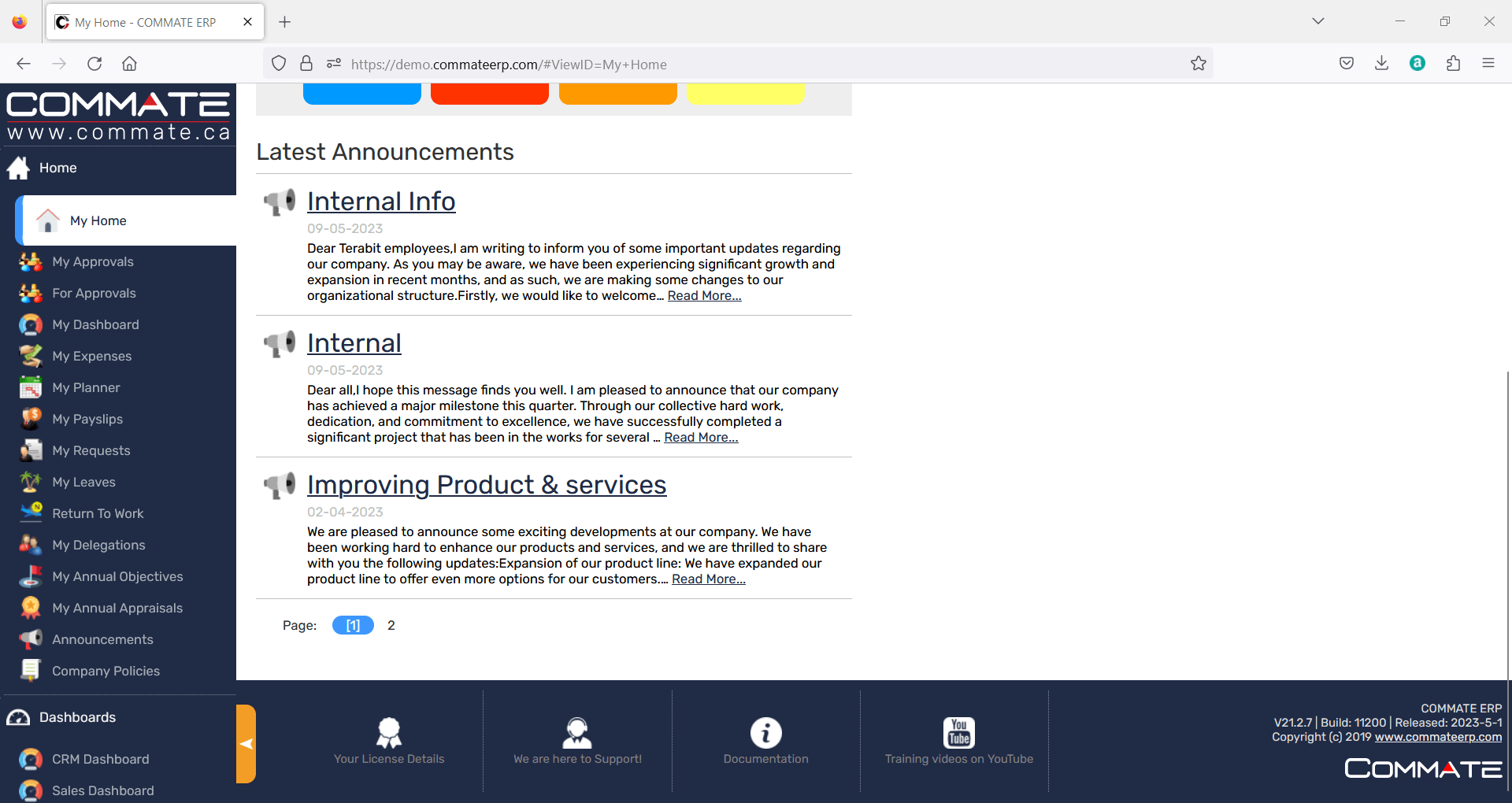Open the list all tabs dropdown

1318,21
